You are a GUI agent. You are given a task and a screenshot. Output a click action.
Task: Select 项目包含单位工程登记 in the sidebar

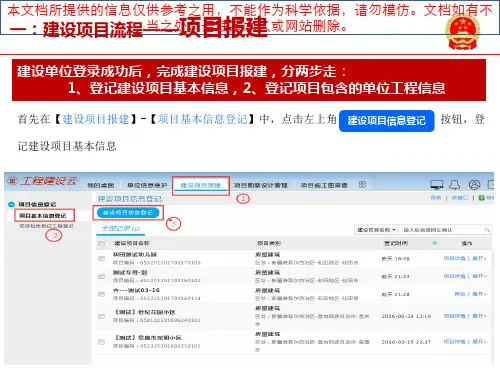pyautogui.click(x=46, y=226)
